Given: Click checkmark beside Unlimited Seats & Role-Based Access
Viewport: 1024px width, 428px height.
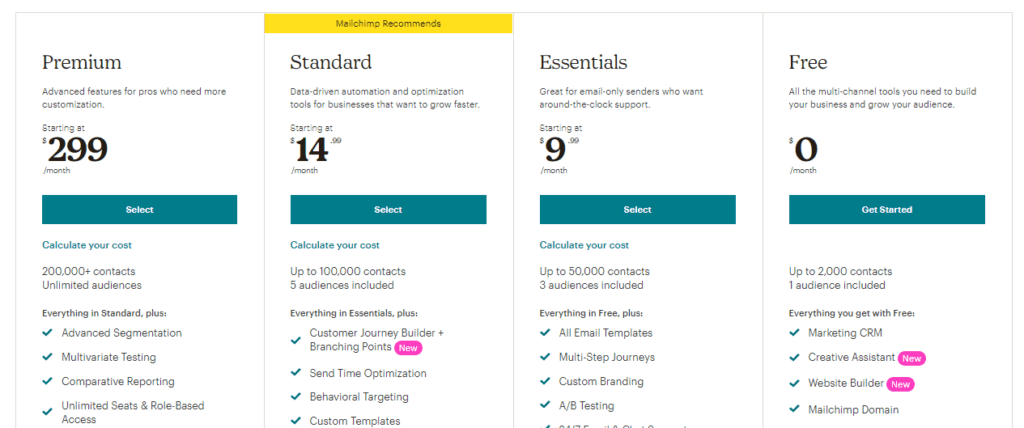Looking at the screenshot, I should tap(47, 412).
